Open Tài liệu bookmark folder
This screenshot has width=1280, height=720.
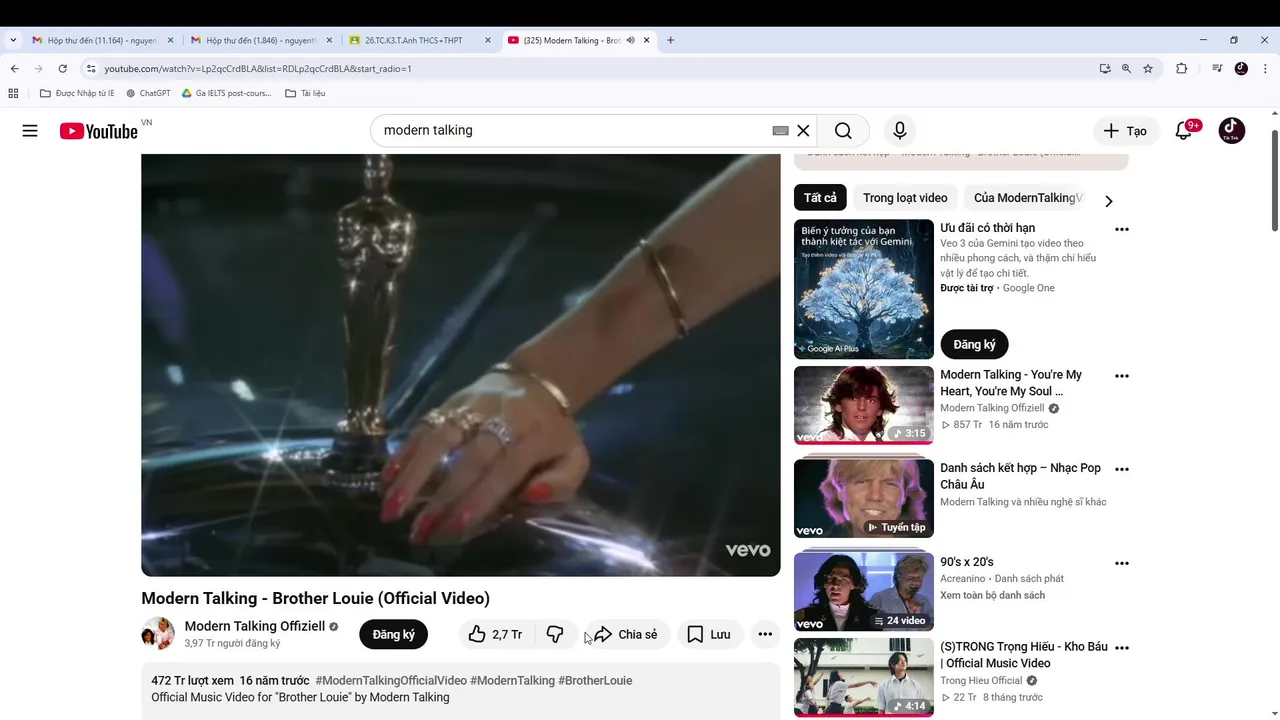click(x=305, y=93)
